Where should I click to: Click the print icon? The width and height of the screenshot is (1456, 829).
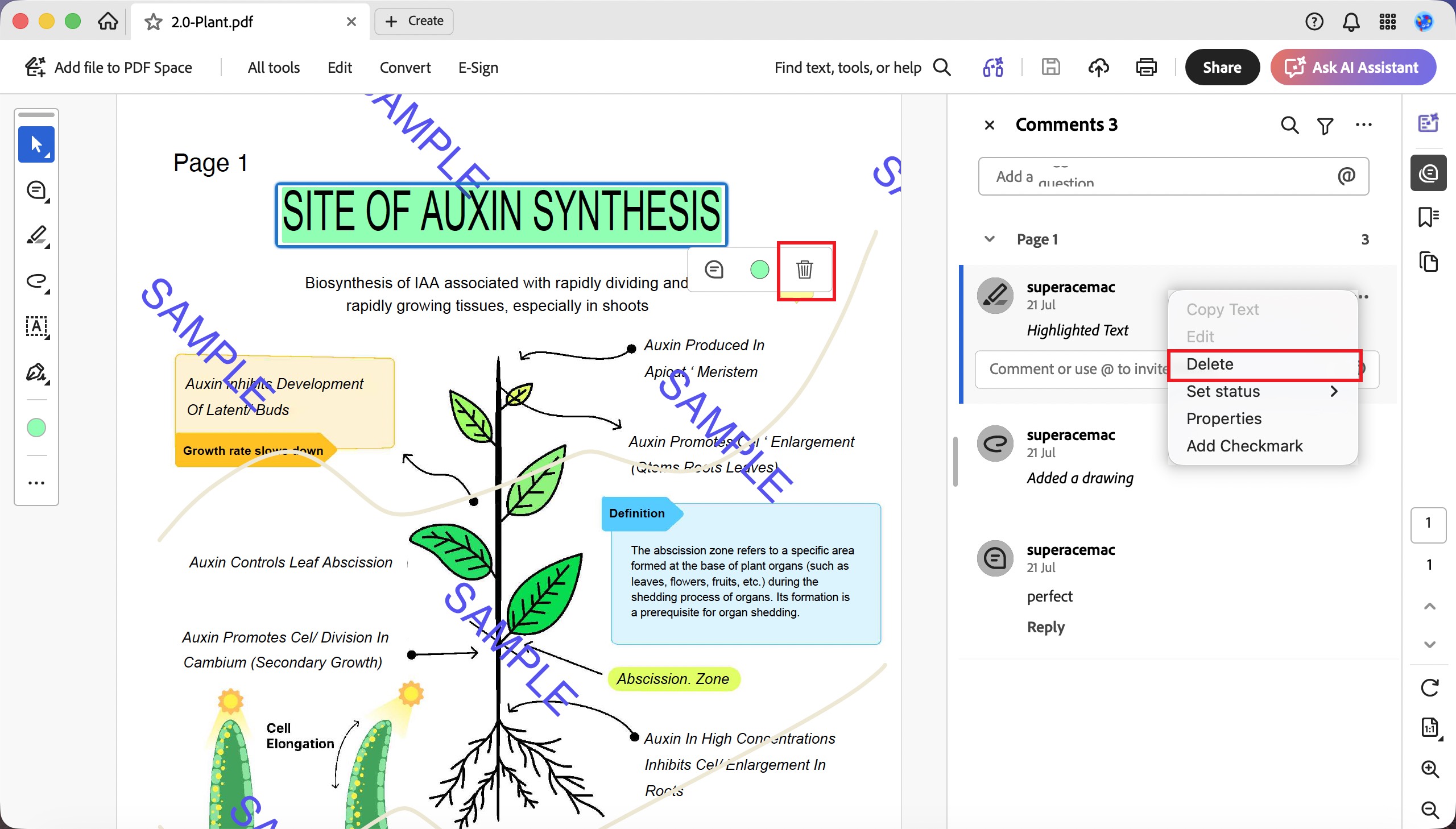(x=1145, y=68)
